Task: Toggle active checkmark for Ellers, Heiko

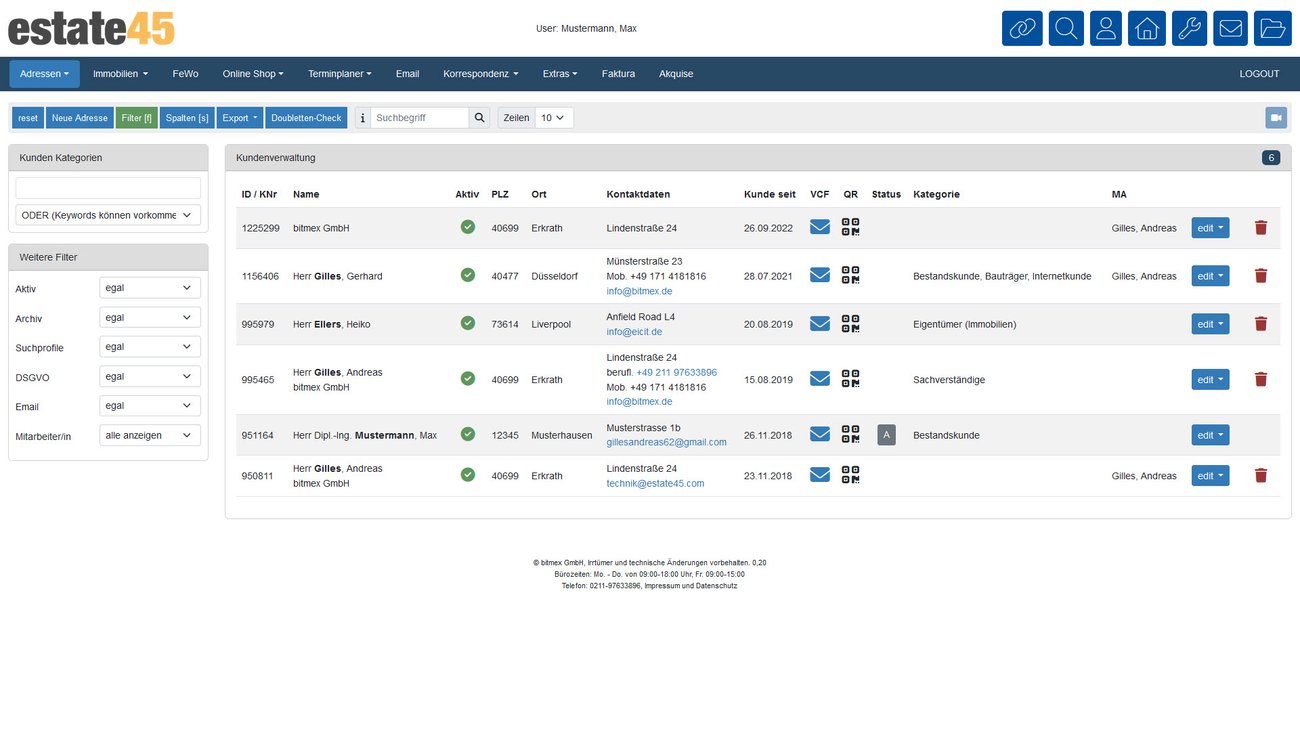Action: 467,323
